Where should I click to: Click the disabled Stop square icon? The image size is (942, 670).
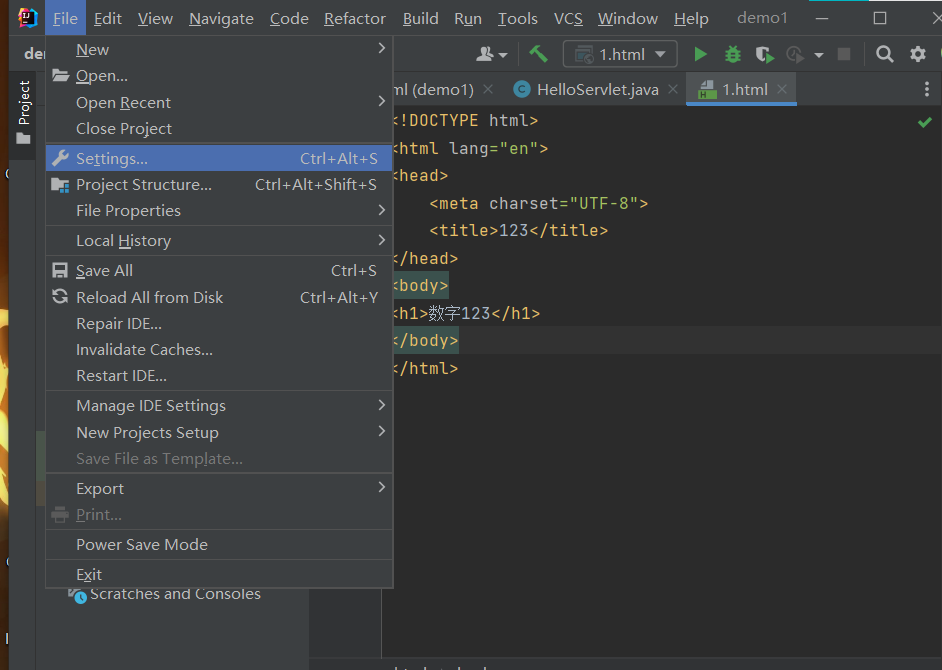[844, 54]
